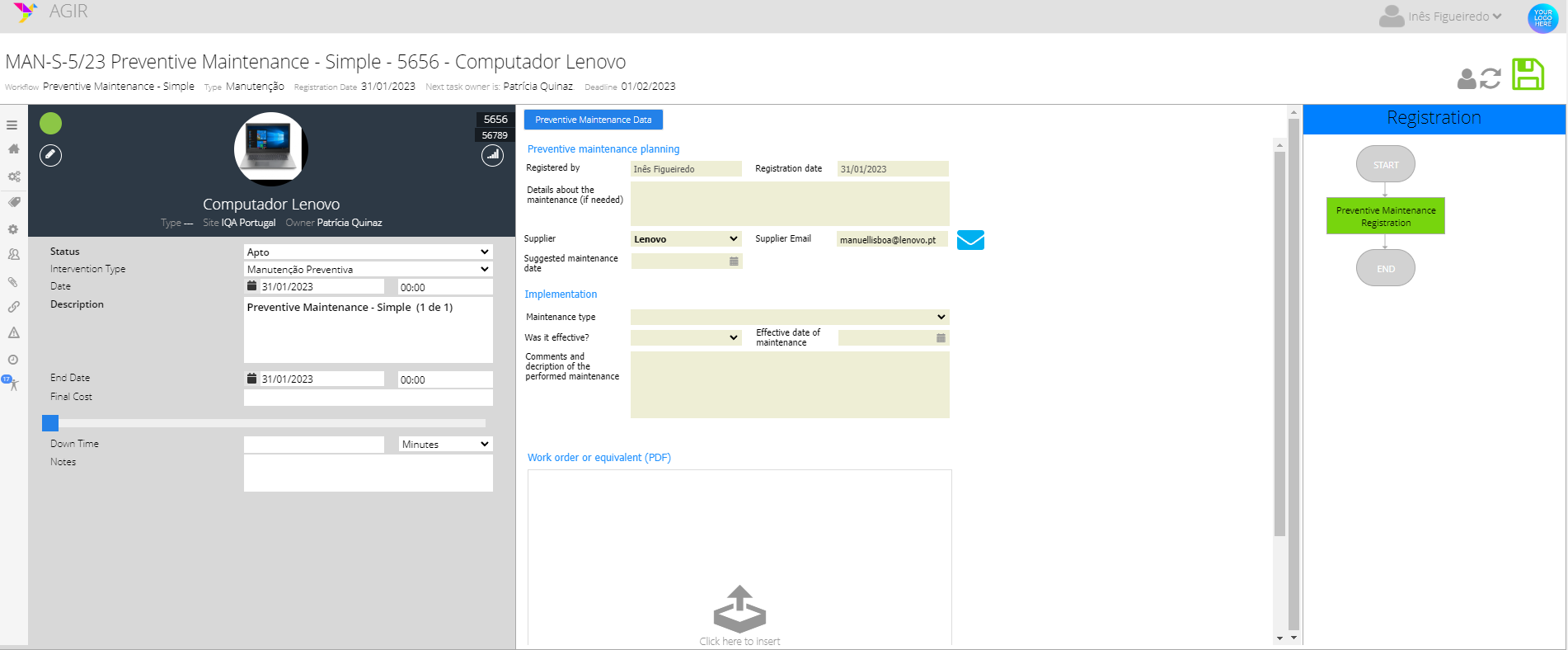Click the Registration panel header
This screenshot has width=1568, height=650.
1434,118
